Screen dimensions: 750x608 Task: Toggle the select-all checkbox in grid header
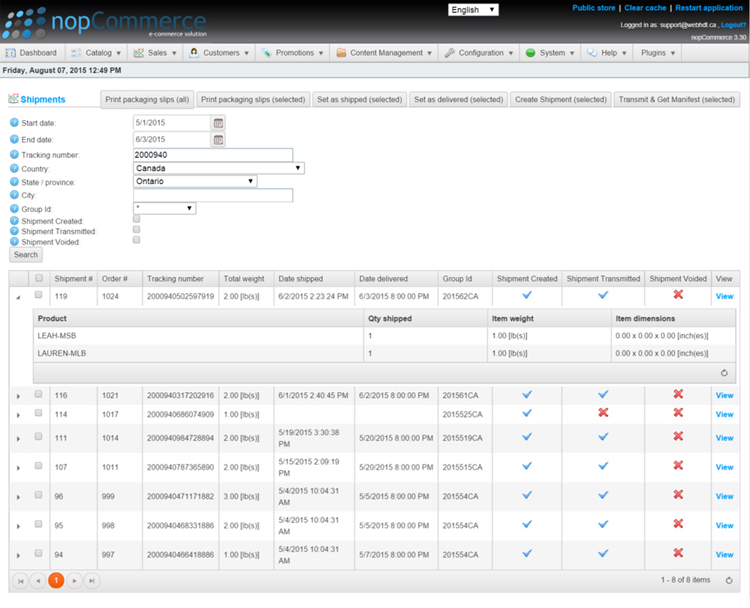pyautogui.click(x=39, y=278)
